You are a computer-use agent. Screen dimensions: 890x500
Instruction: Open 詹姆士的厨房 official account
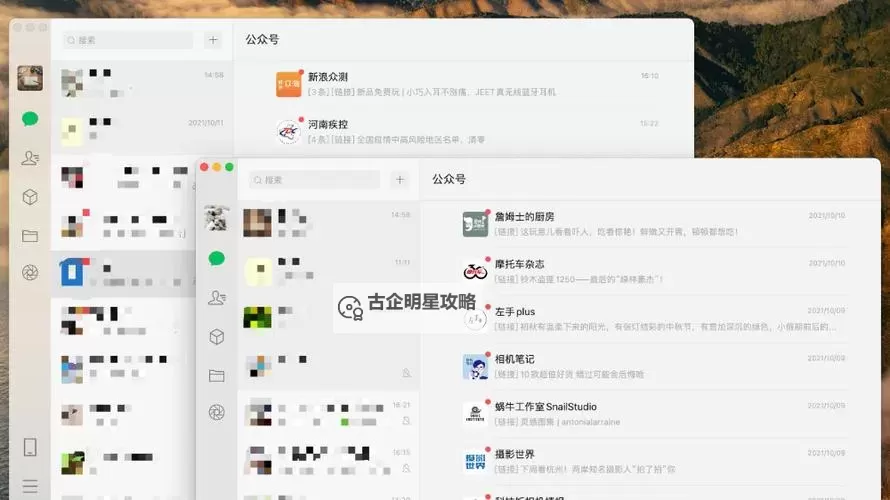click(651, 224)
